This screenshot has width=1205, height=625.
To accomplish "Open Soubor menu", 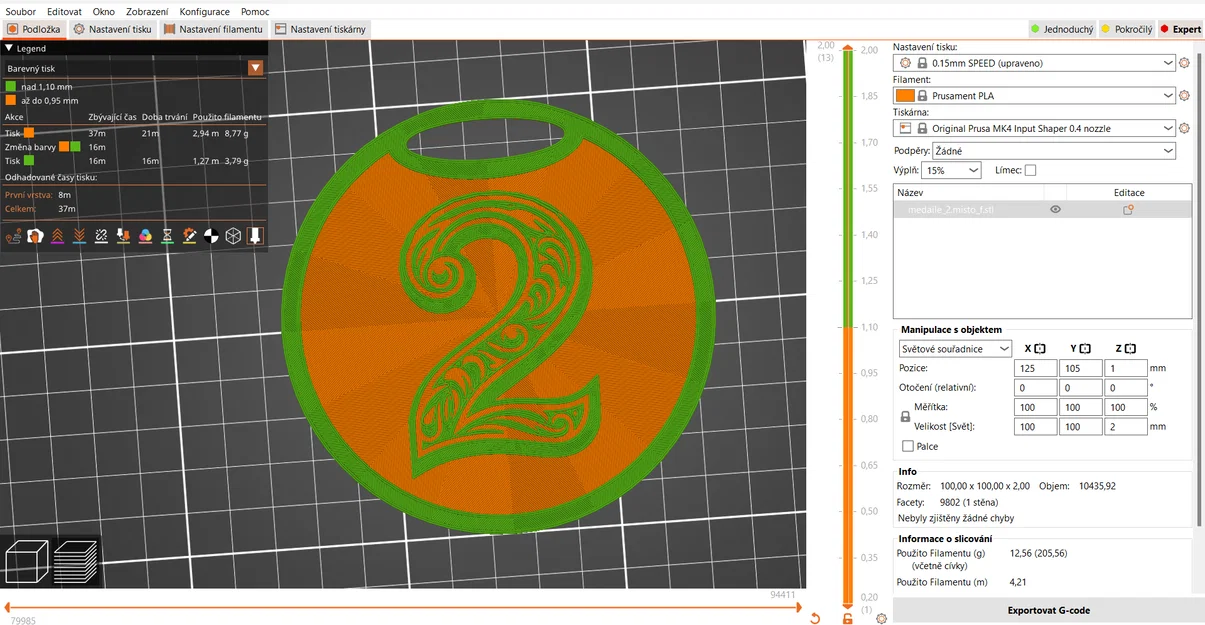I will (x=20, y=11).
